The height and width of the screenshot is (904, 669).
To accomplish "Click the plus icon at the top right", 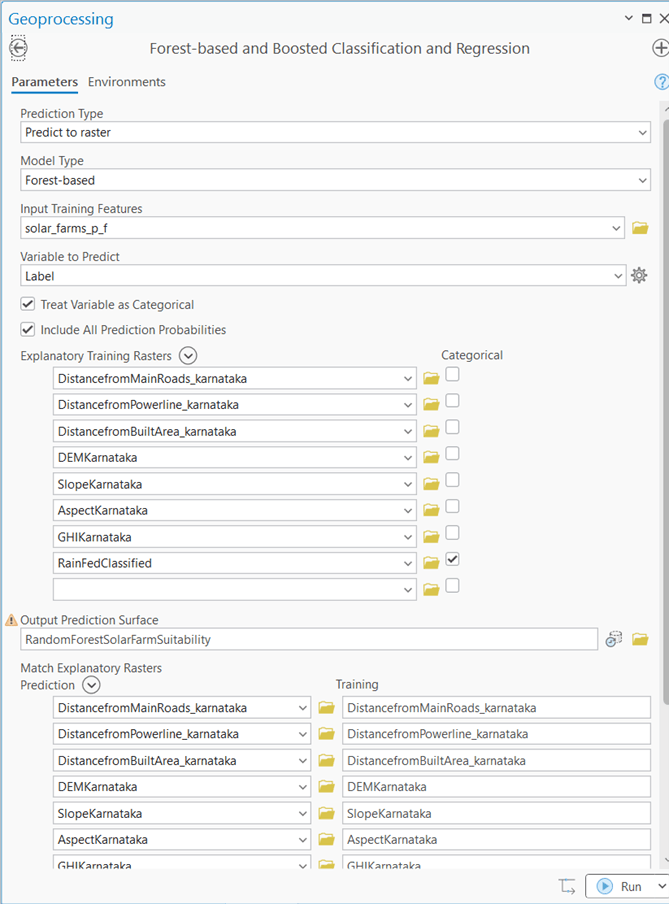I will [660, 47].
